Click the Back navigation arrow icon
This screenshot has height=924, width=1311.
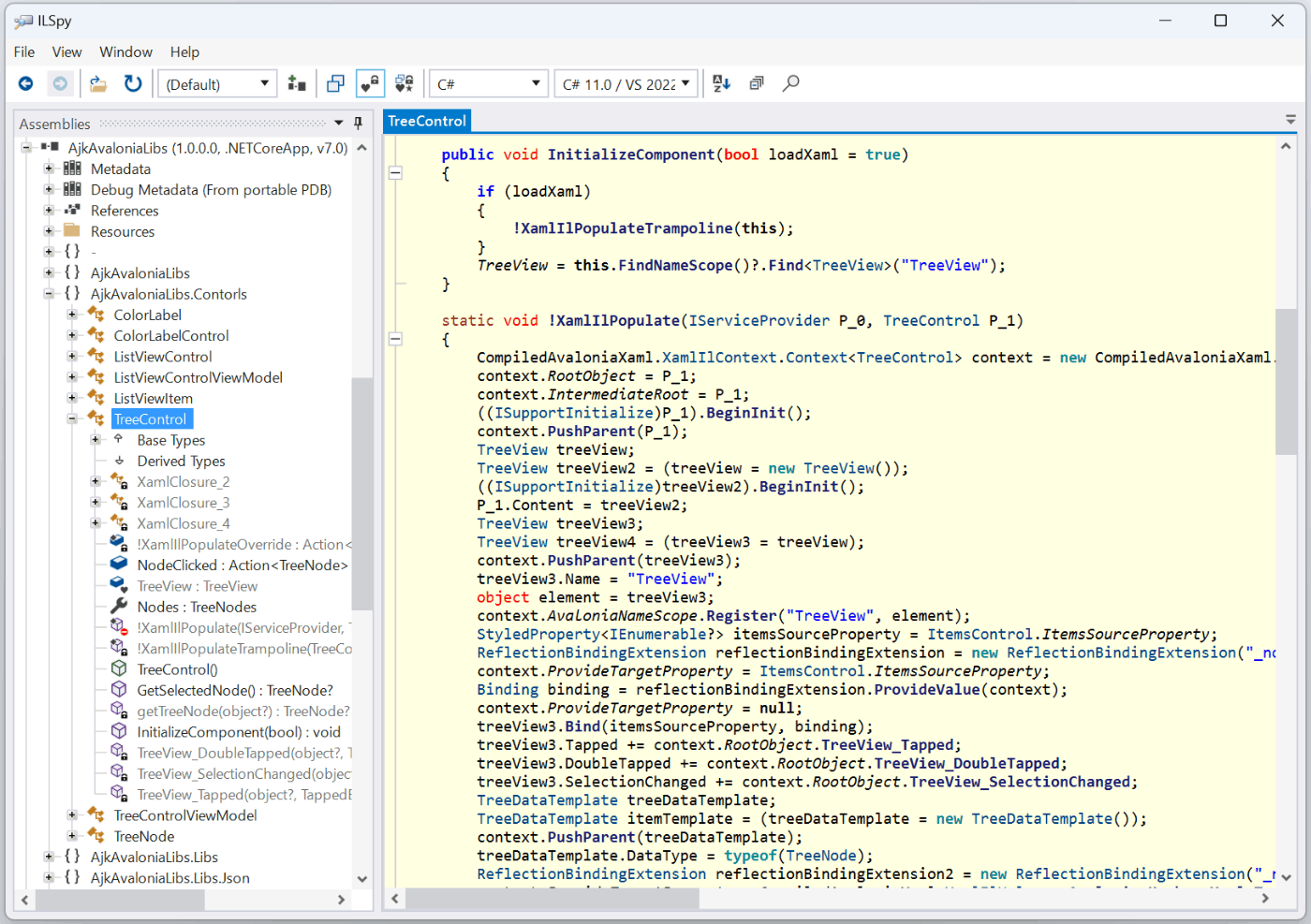[26, 84]
